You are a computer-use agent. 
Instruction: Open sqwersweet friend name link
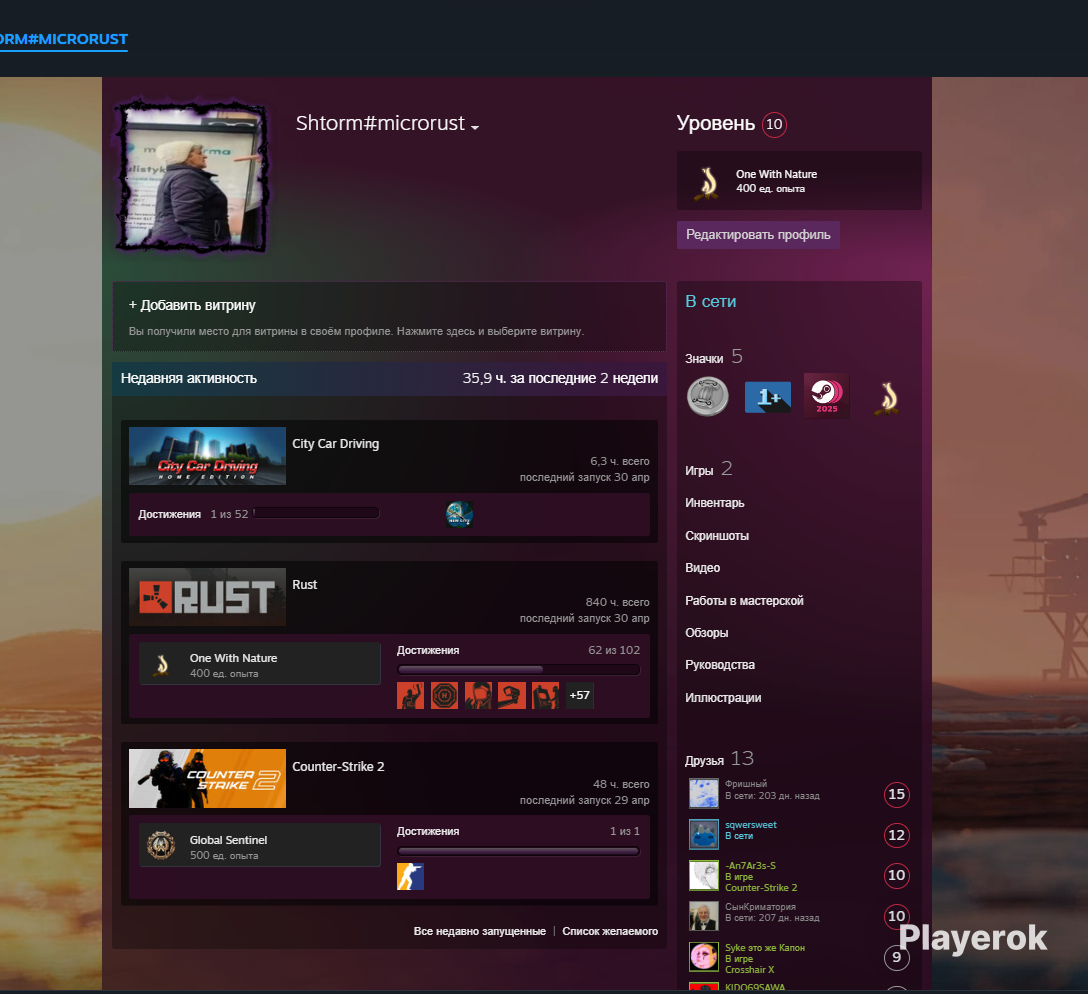751,825
